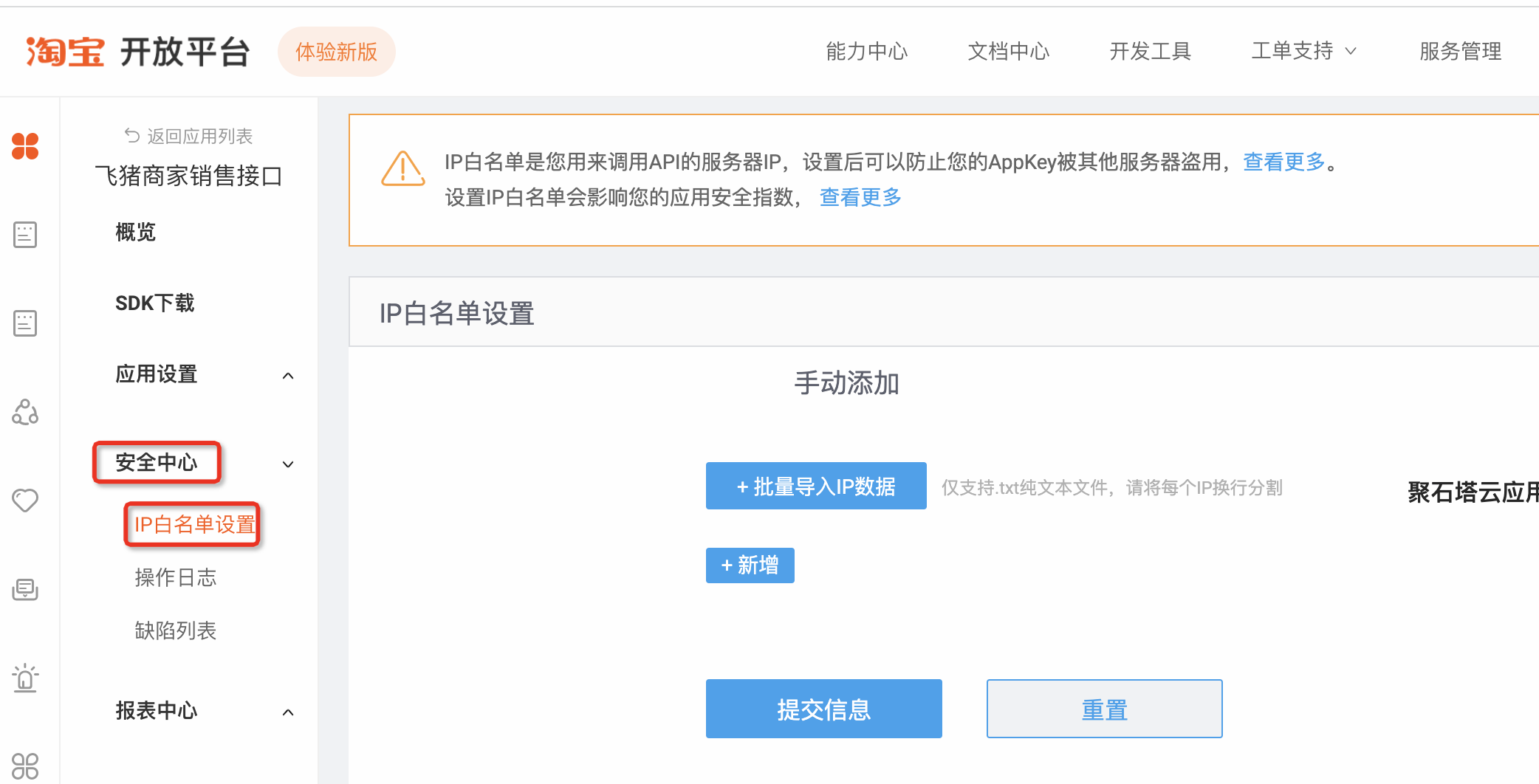1539x784 pixels.
Task: Click the alarm siren sidebar icon
Action: 25,678
